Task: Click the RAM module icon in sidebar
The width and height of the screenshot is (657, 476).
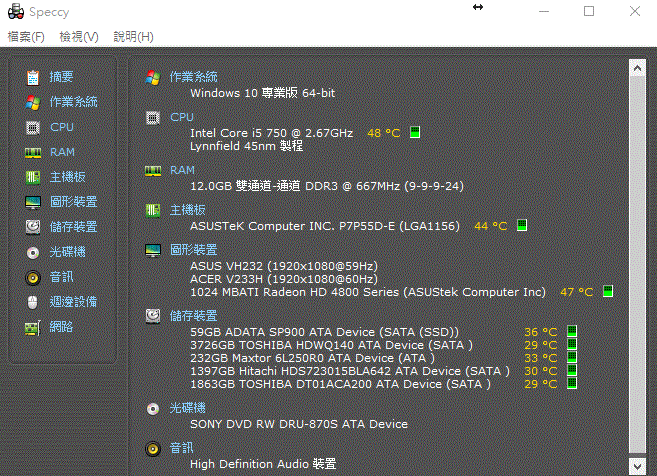Action: [33, 153]
